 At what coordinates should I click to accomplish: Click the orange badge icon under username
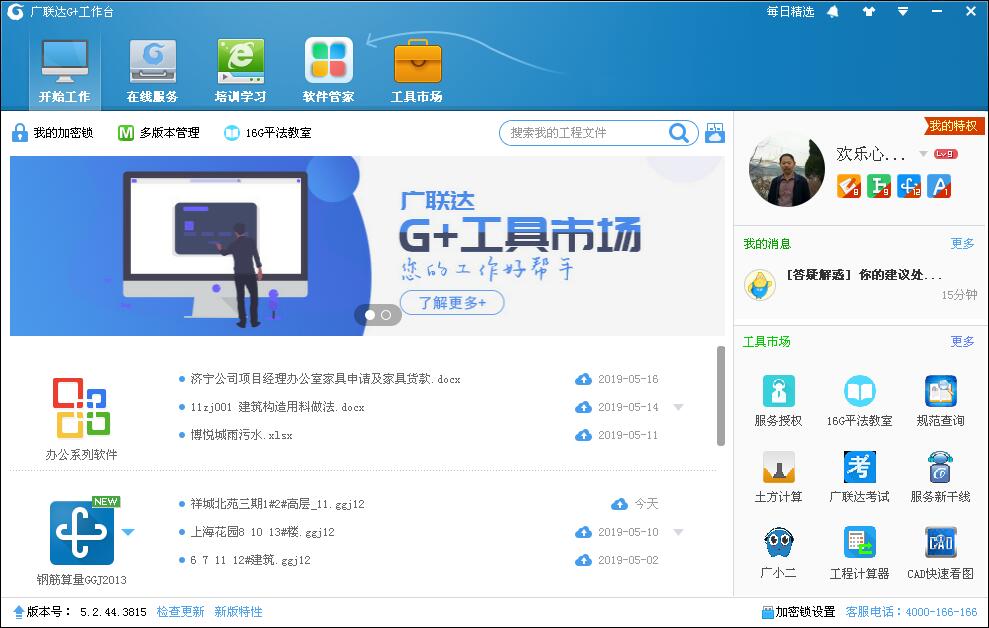point(849,187)
